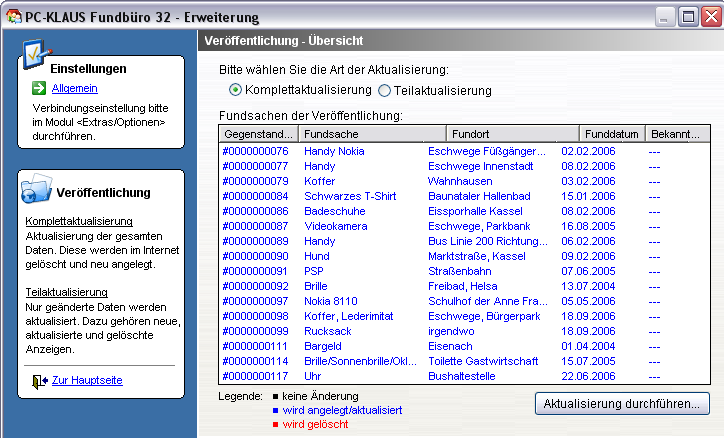Click the green arrow icon beside Allgemein
724x438 pixels.
[x=38, y=88]
